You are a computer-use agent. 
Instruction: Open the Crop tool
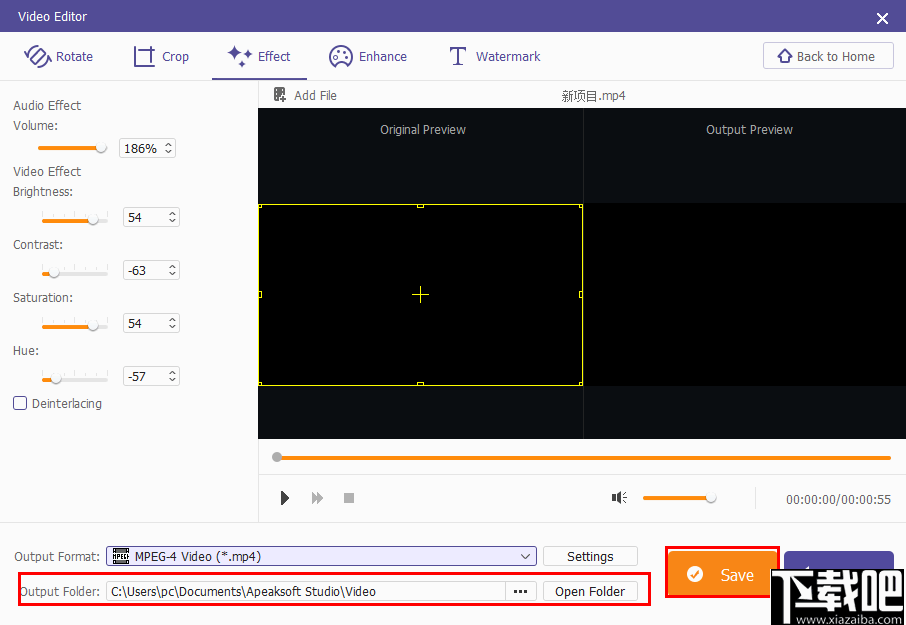[x=161, y=56]
